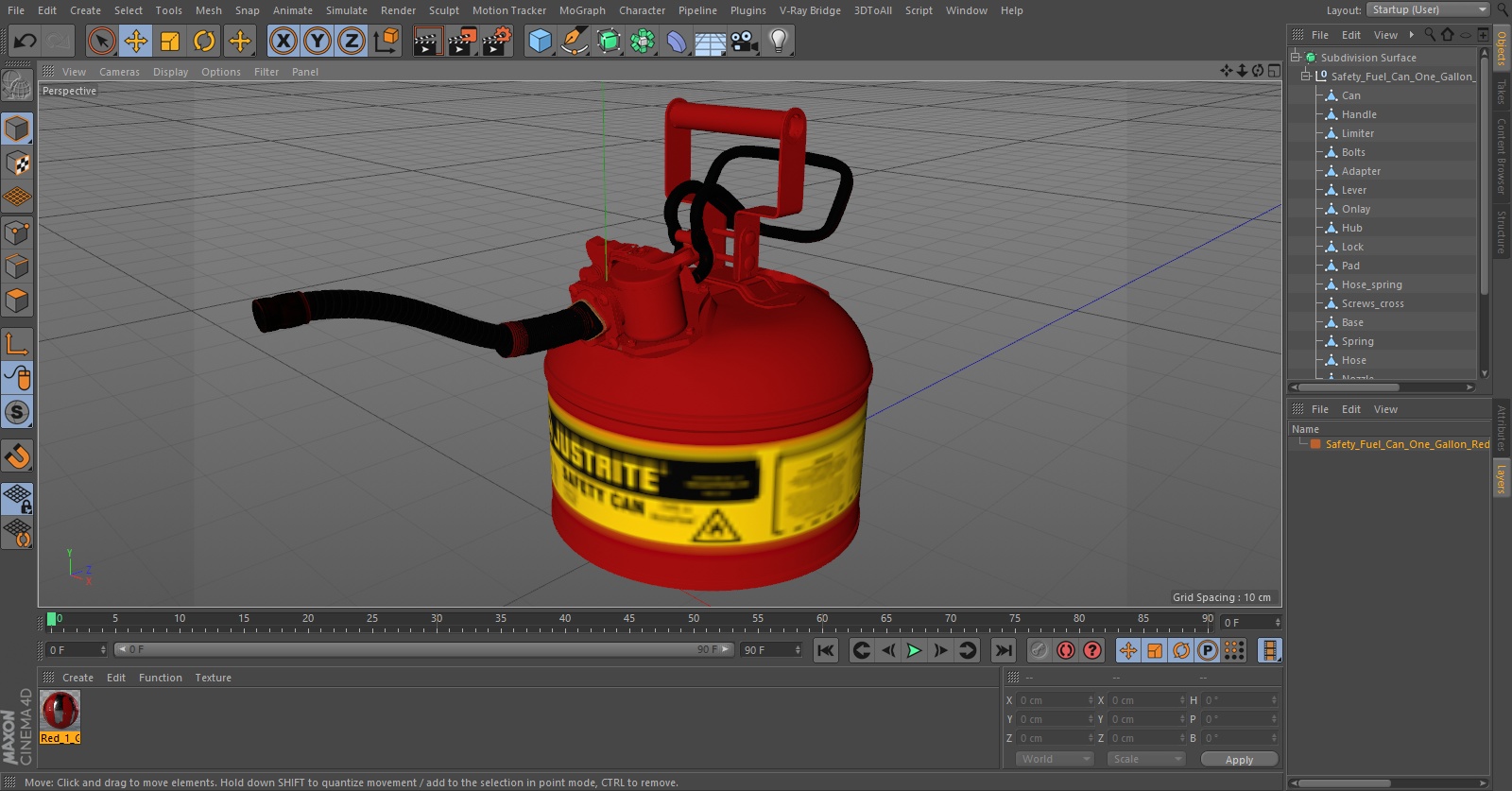
Task: Open material manager Create menu
Action: (x=77, y=678)
